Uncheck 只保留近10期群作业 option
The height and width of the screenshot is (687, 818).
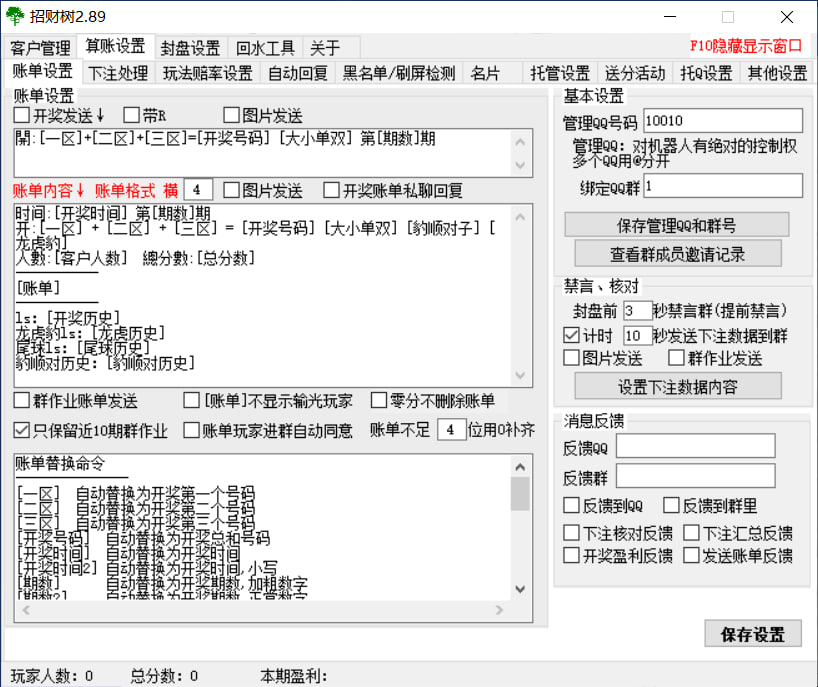22,431
